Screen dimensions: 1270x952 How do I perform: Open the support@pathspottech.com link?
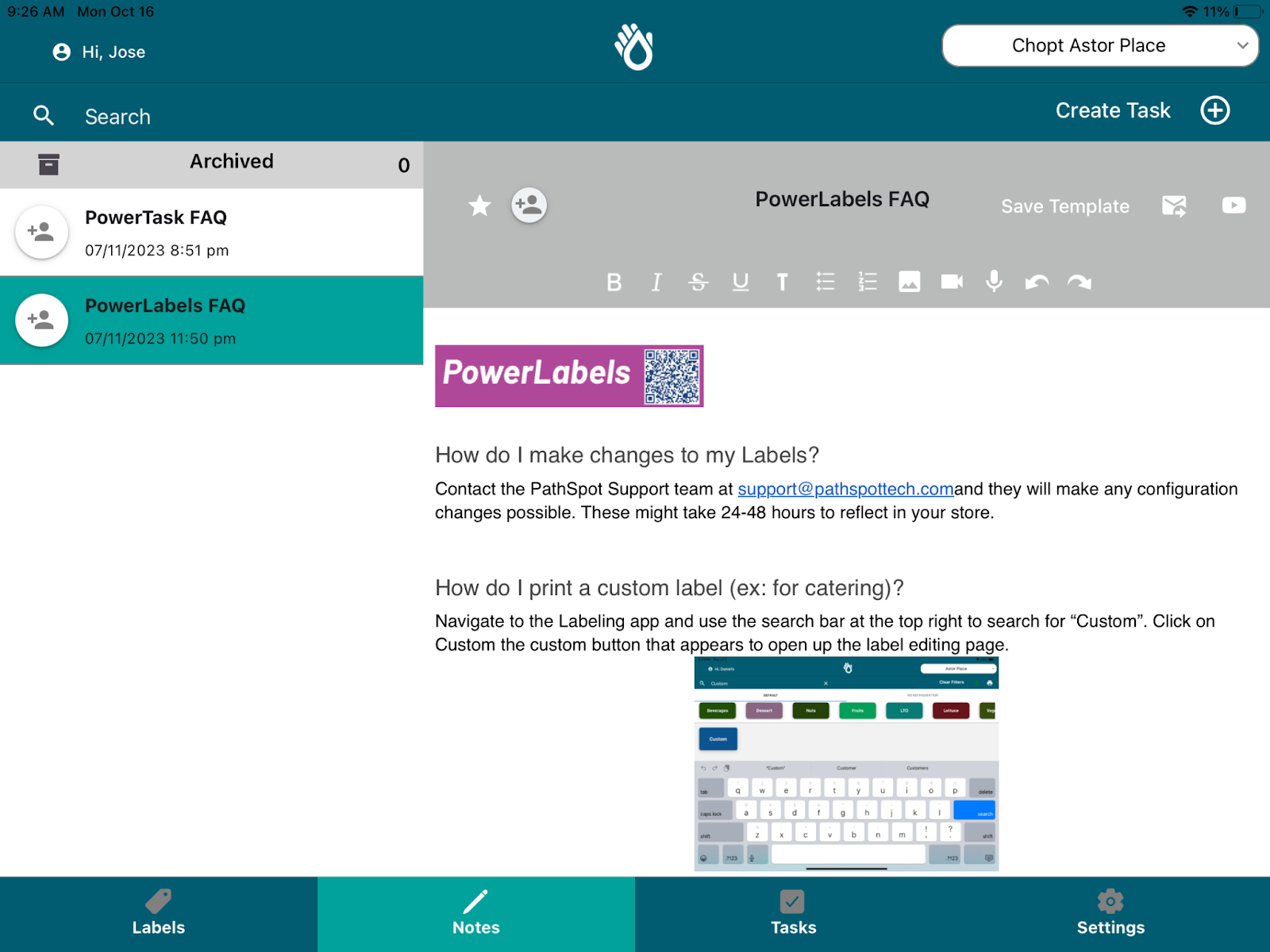tap(845, 489)
